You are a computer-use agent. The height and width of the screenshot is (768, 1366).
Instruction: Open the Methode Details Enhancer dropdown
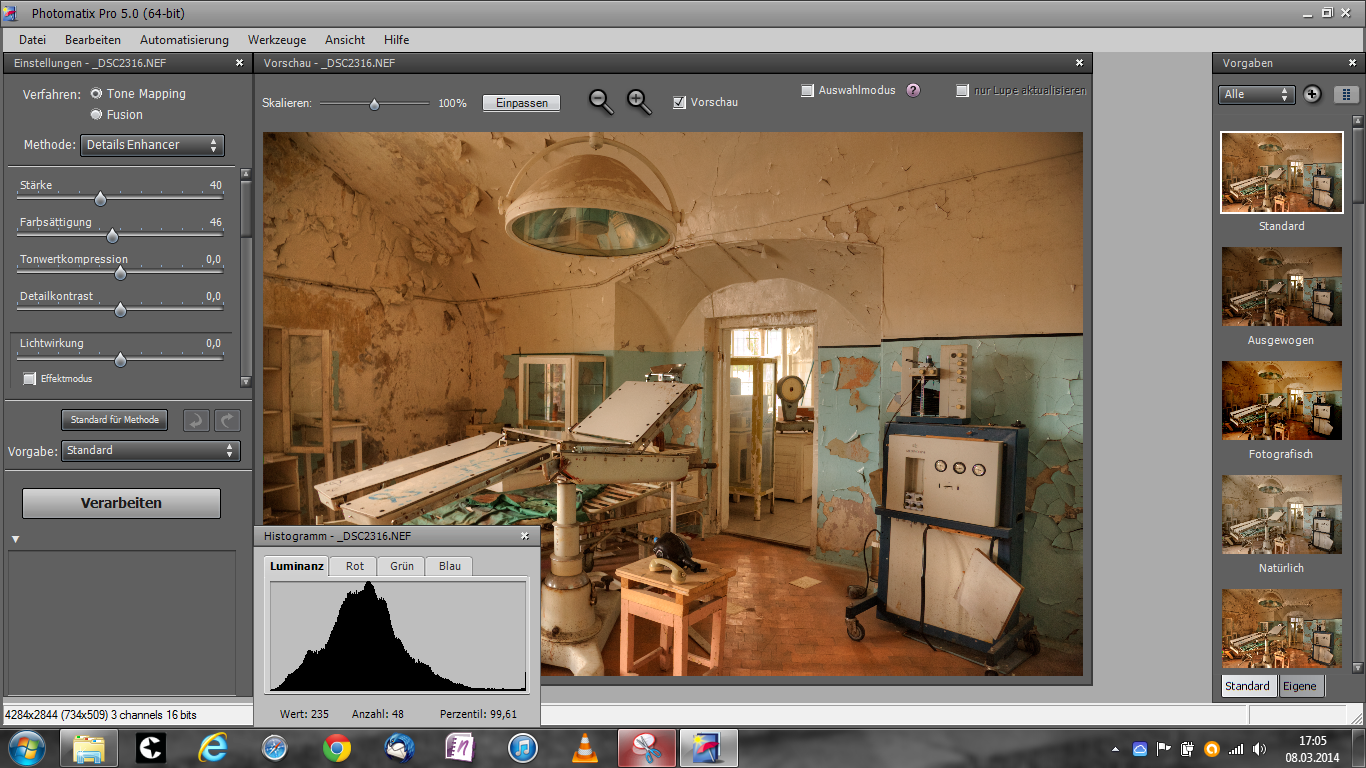[152, 145]
